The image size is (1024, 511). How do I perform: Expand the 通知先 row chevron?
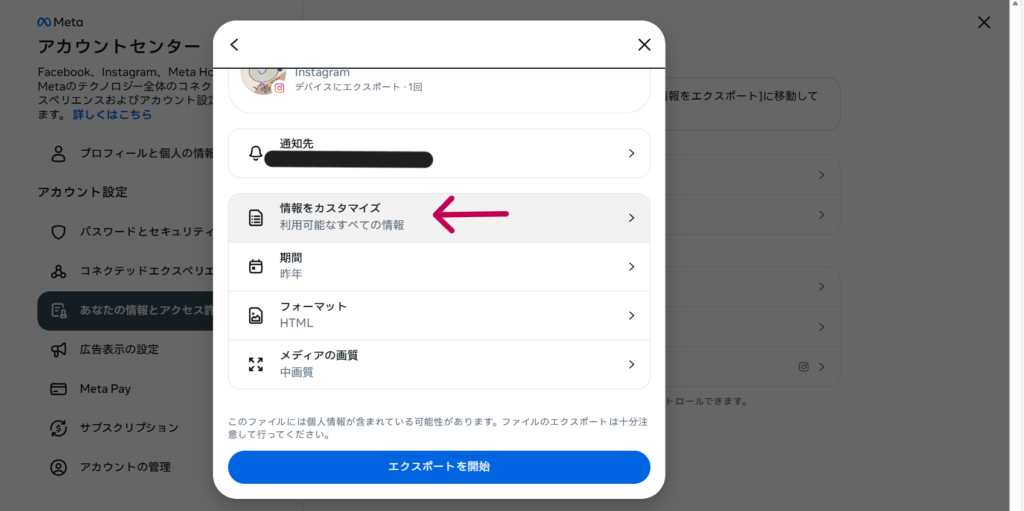(631, 153)
